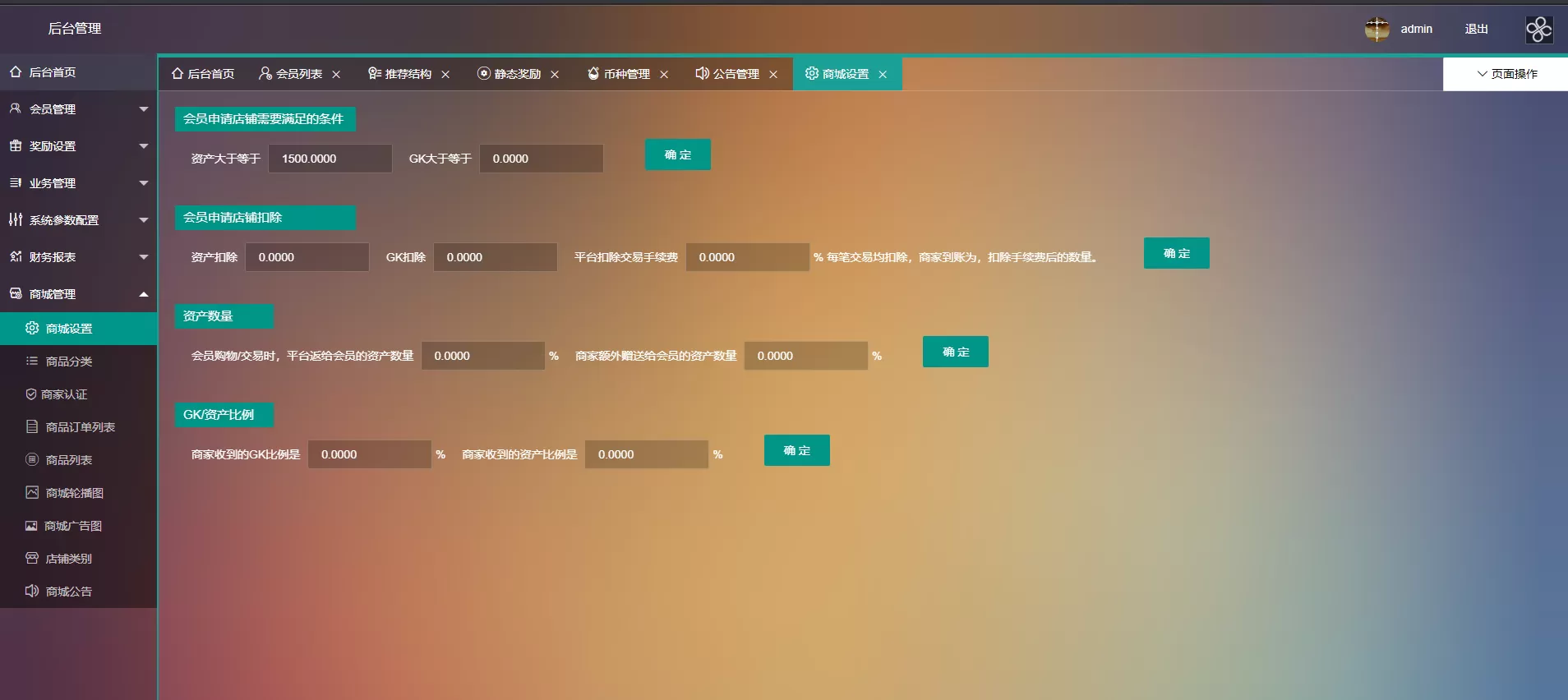
Task: Click the admin avatar picture in header
Action: coord(1377,29)
